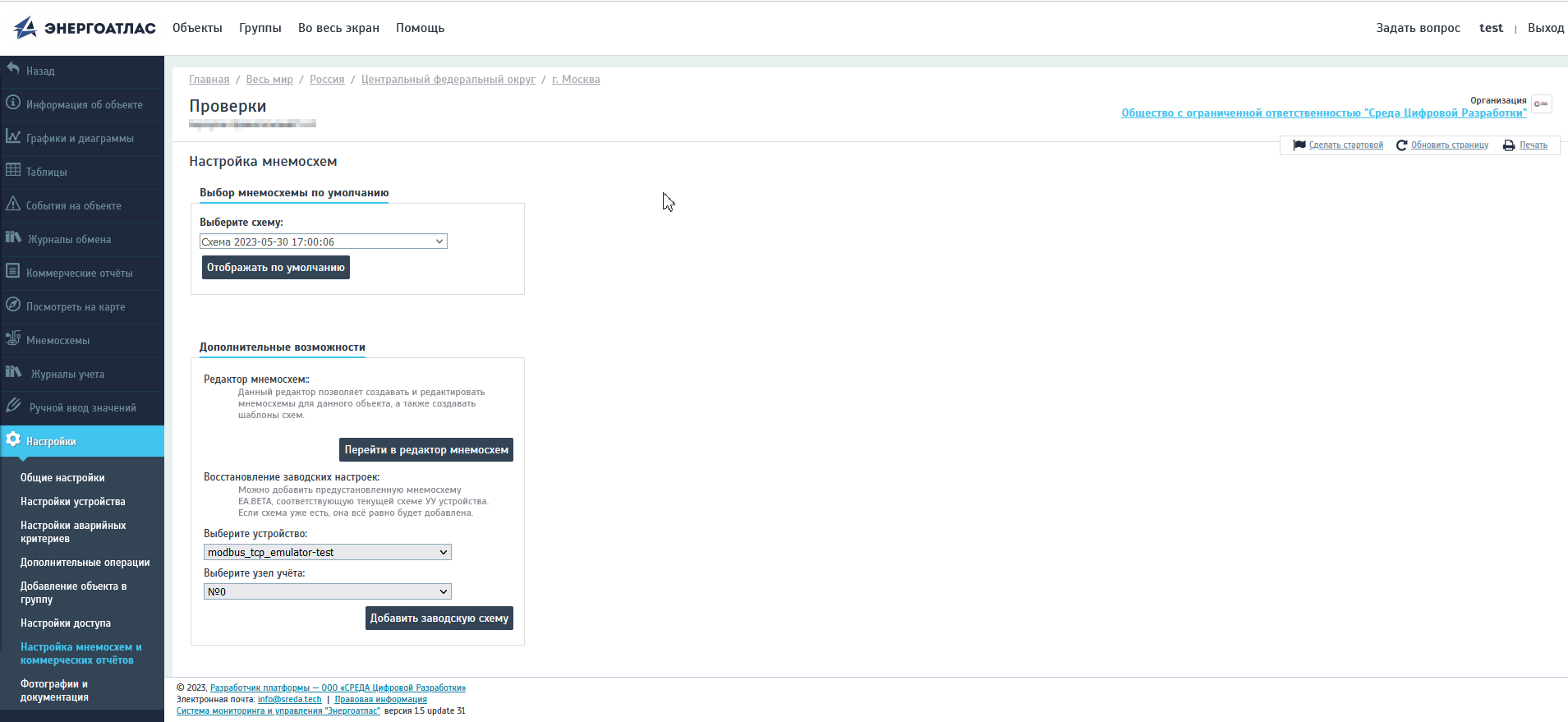
Task: Open the scheme selection dropdown
Action: click(324, 241)
